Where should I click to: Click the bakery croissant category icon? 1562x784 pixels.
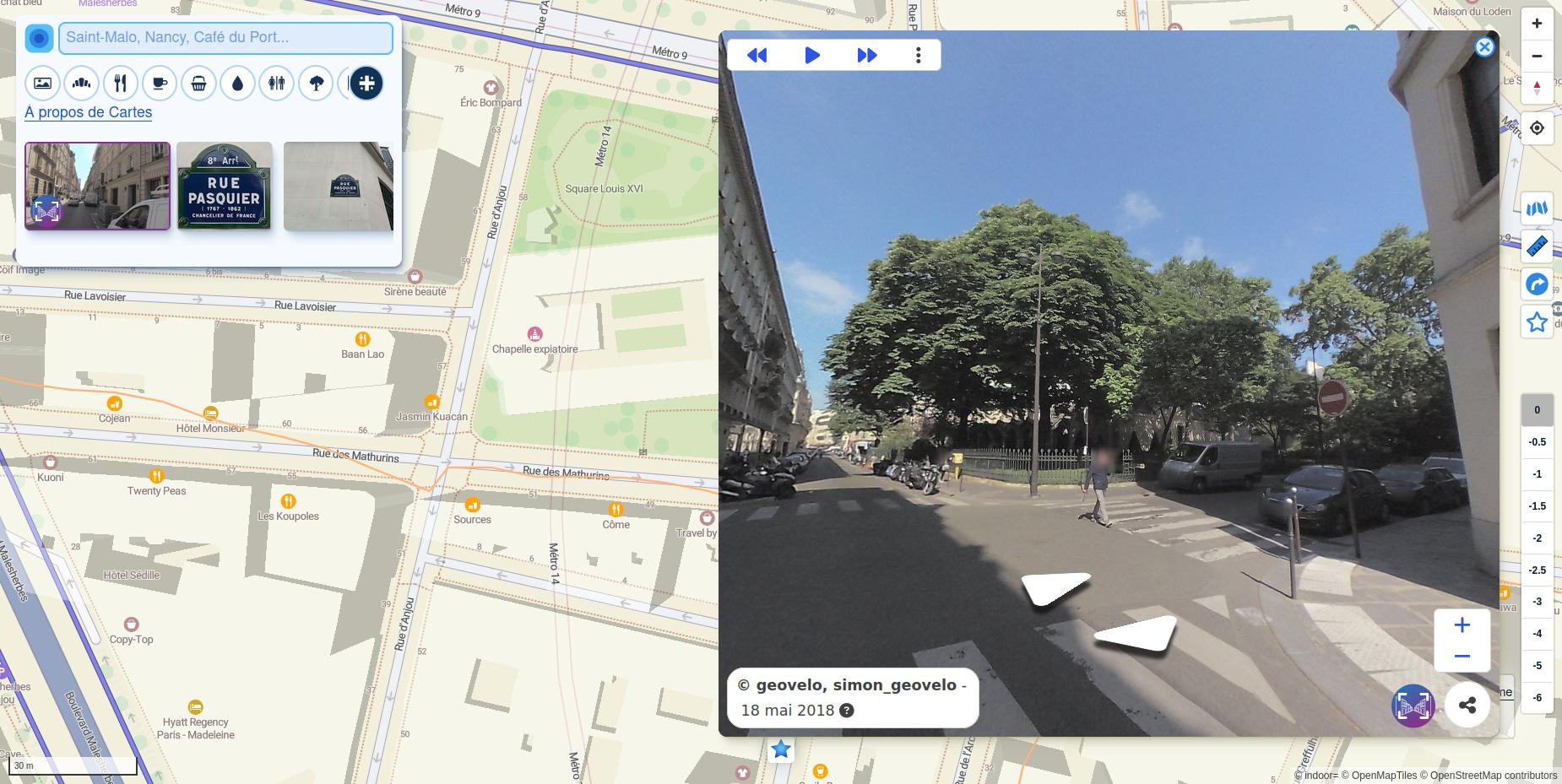[82, 83]
